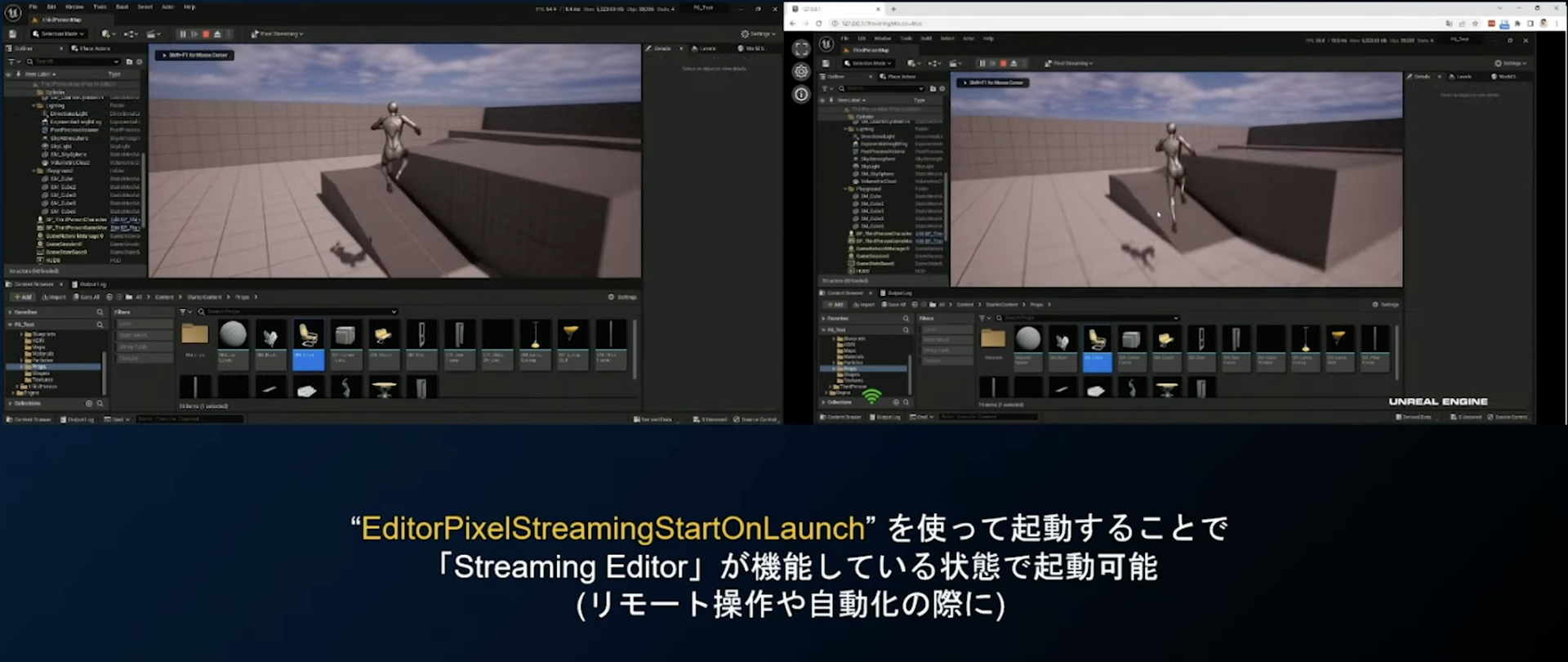1568x662 pixels.
Task: Click fullscreen icon on pixel streaming page
Action: point(801,48)
